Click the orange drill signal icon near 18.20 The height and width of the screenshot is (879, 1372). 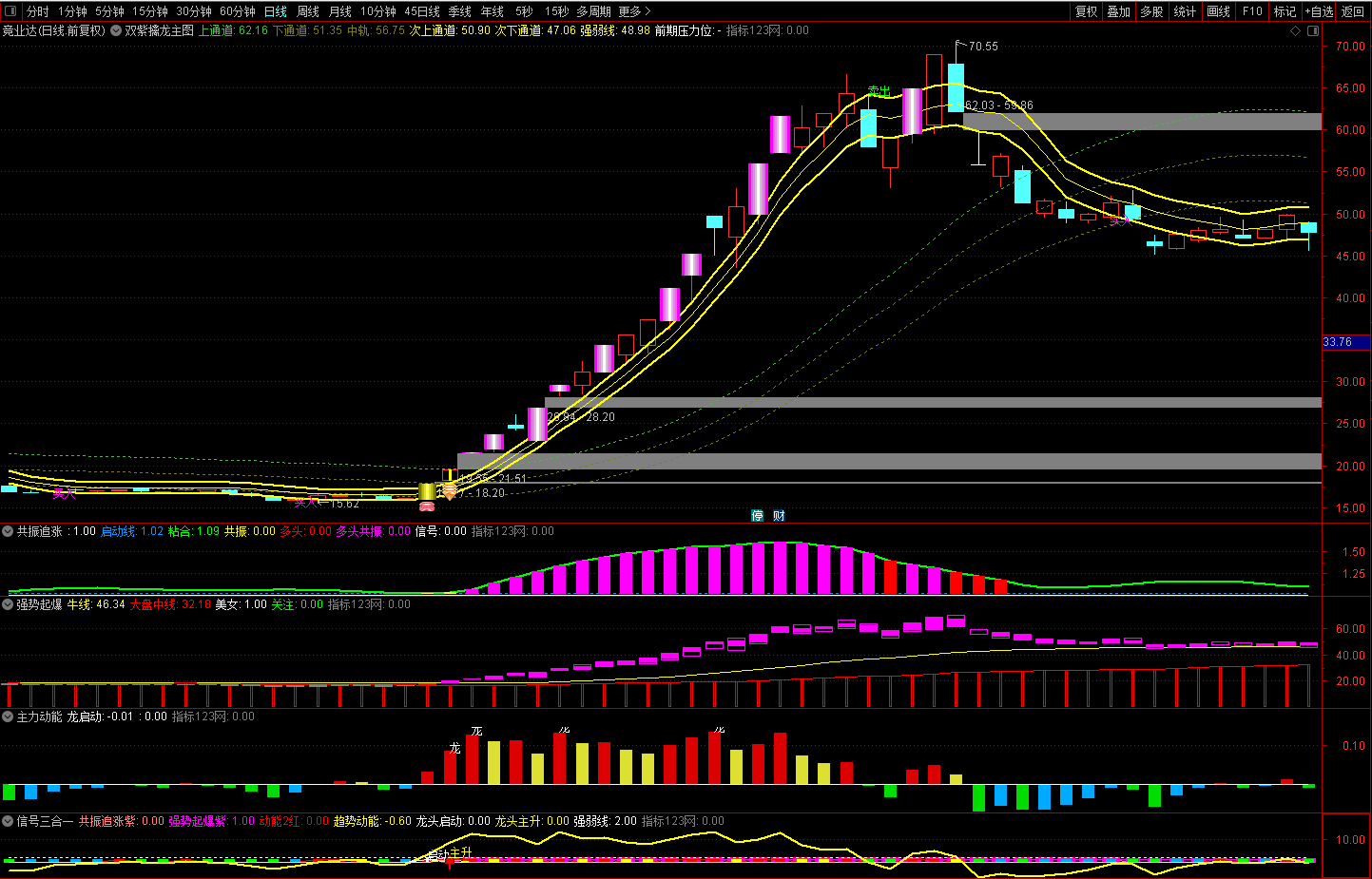pos(449,491)
